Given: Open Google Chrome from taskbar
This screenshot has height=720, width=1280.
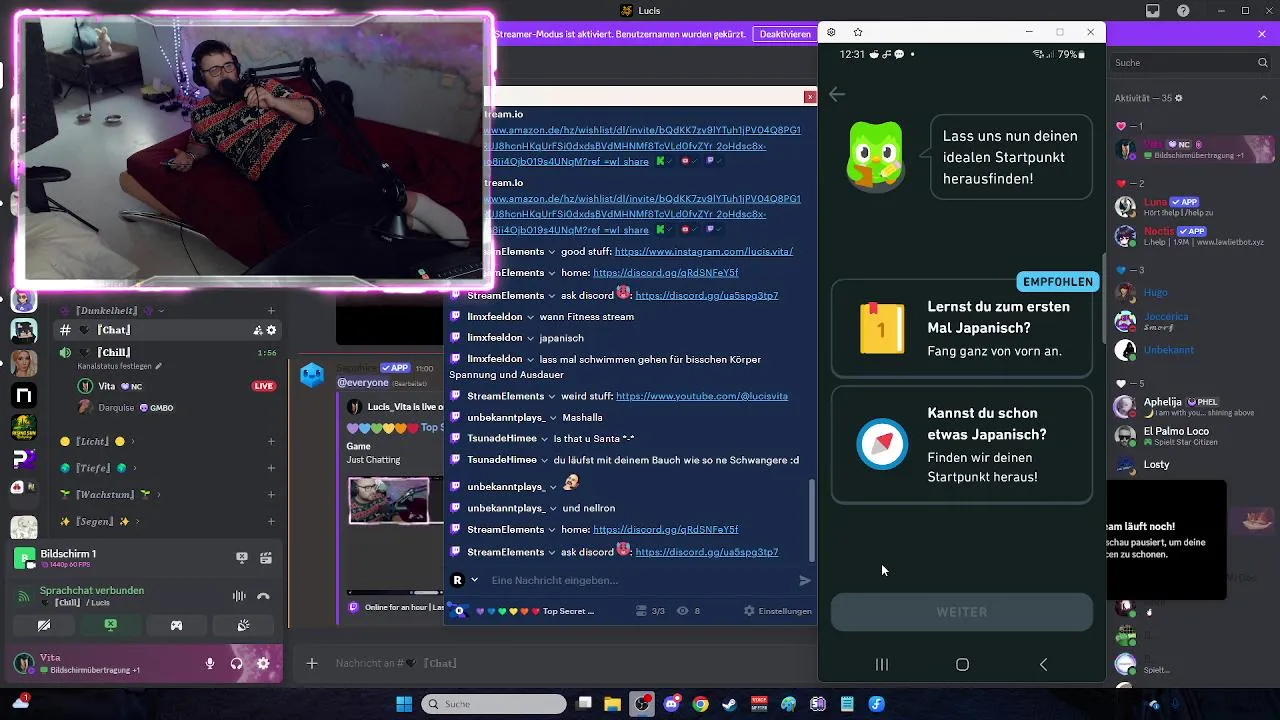Looking at the screenshot, I should click(x=700, y=704).
